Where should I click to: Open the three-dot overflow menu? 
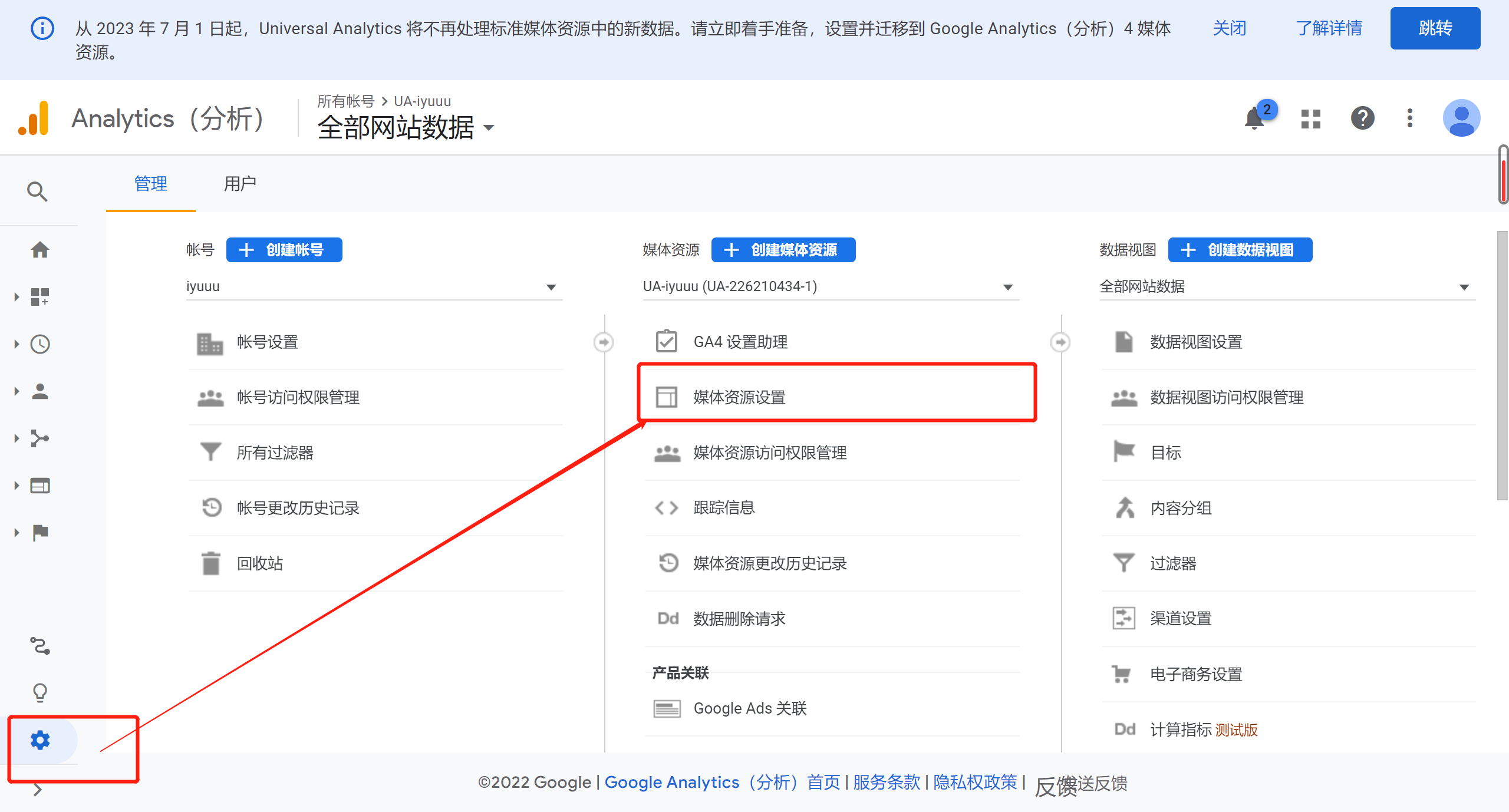1409,118
